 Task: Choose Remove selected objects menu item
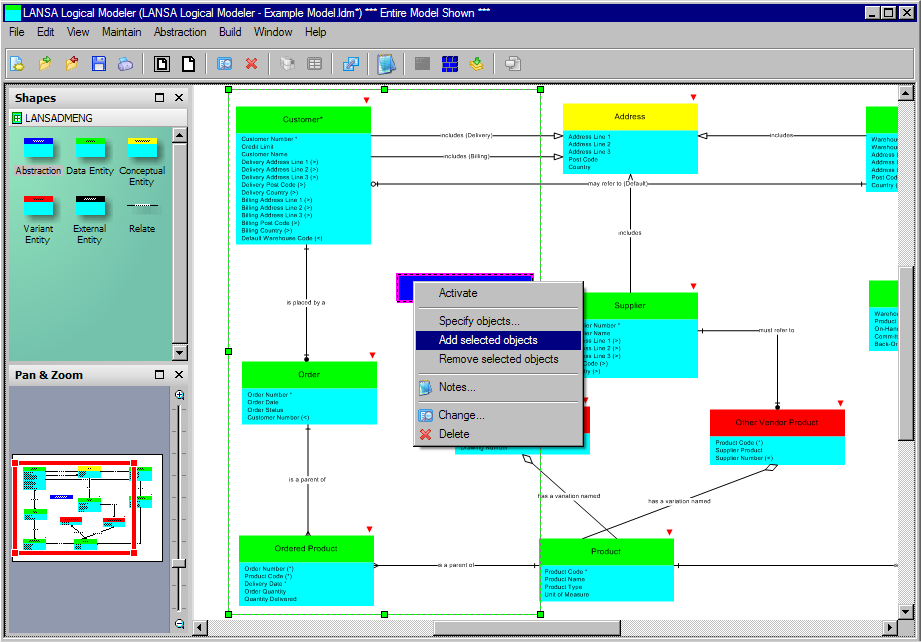coord(499,359)
